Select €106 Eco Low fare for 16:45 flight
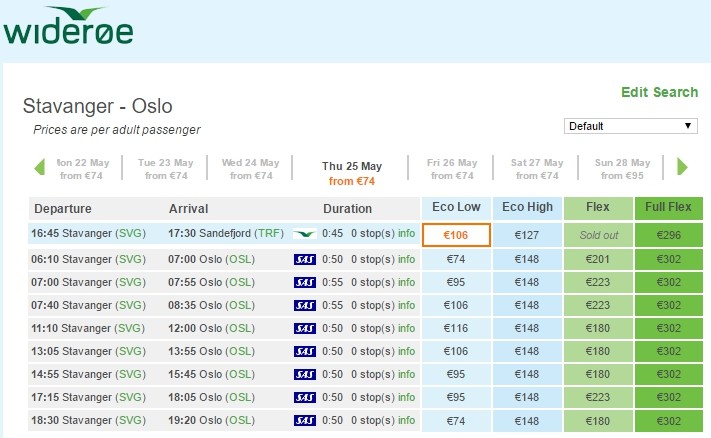The height and width of the screenshot is (438, 711). (456, 236)
